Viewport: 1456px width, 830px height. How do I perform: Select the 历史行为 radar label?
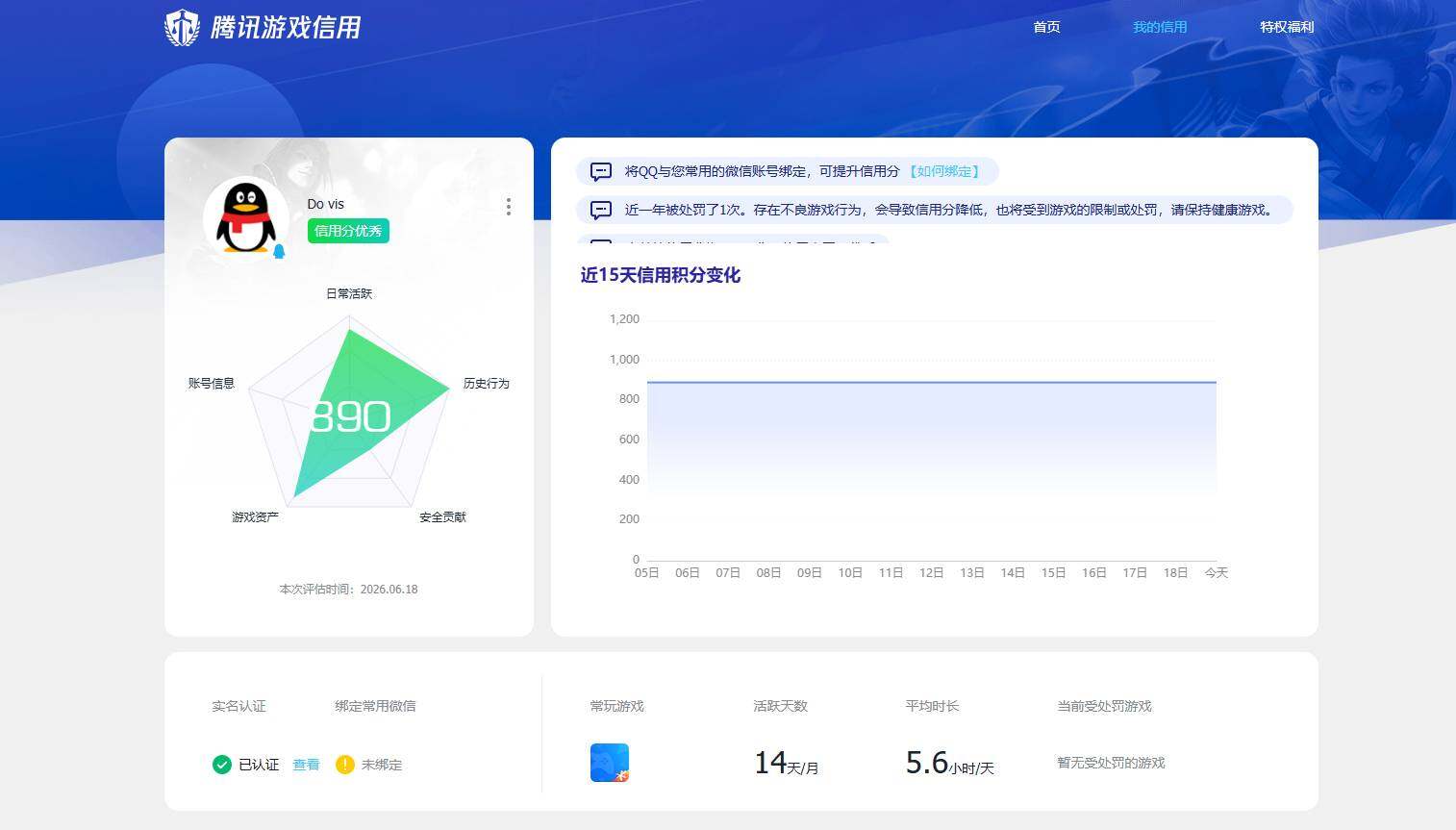[486, 383]
